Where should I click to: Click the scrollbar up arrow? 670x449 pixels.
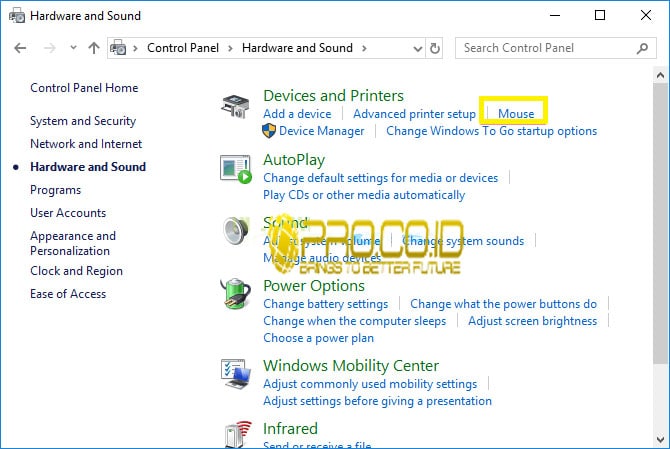661,75
